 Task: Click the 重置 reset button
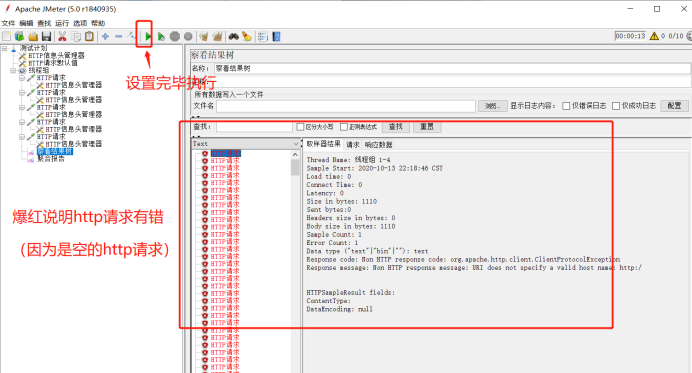pos(426,127)
